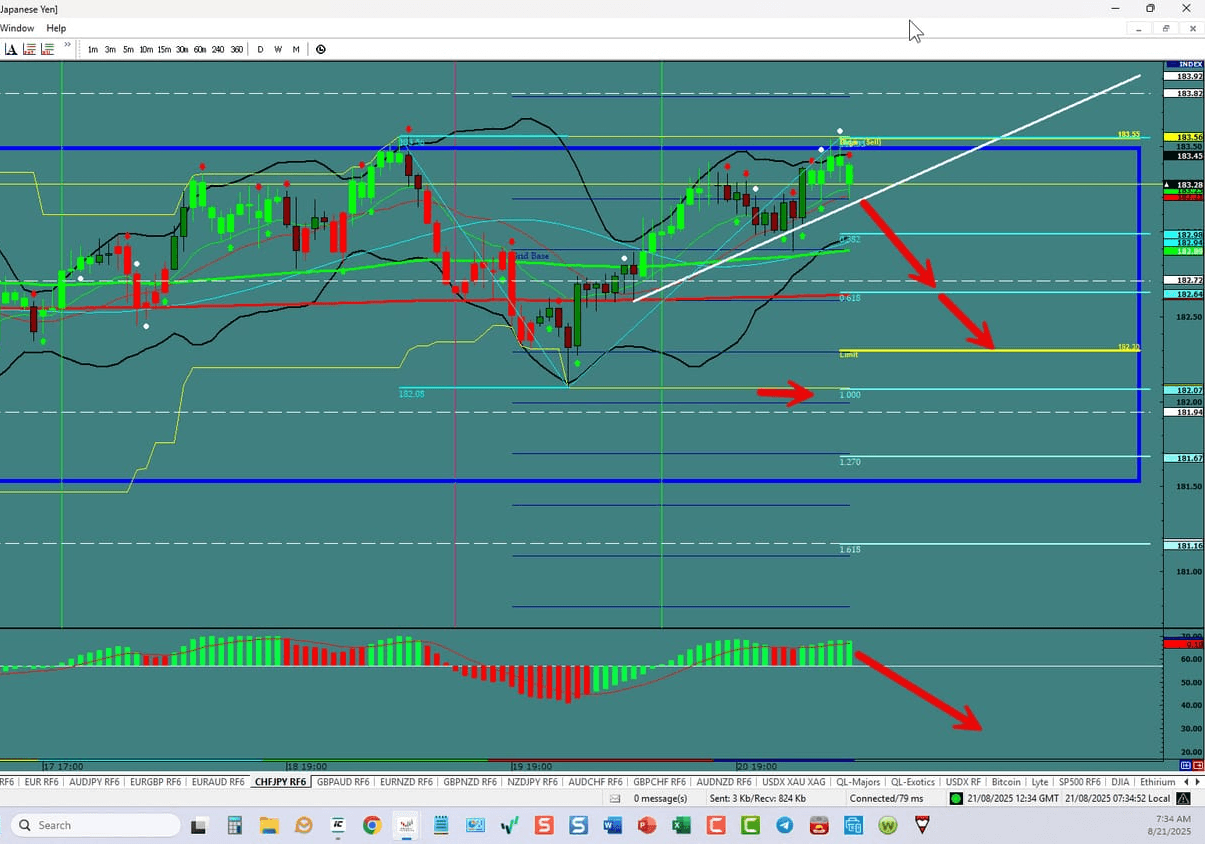Open the Help menu
Viewport: 1205px width, 844px height.
click(55, 28)
